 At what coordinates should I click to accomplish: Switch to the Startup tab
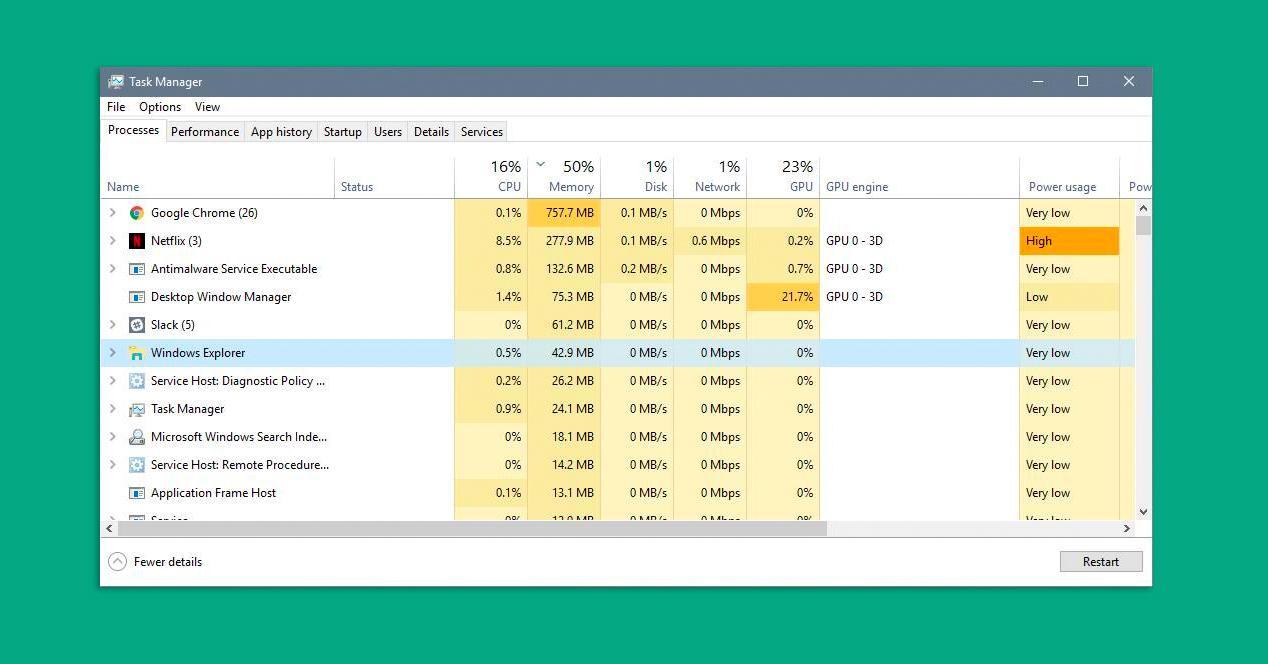[x=342, y=132]
